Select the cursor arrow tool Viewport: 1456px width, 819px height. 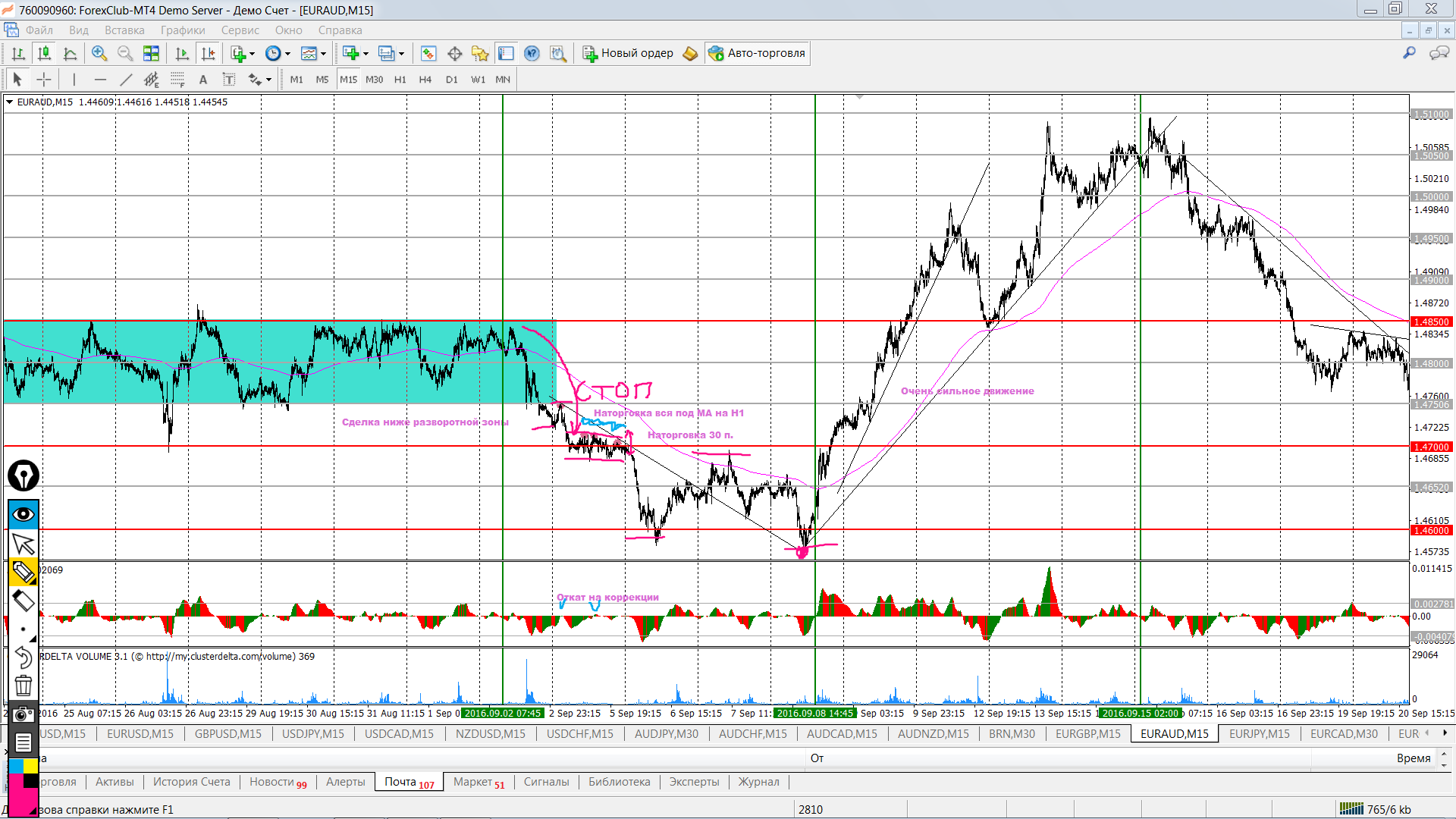17,79
